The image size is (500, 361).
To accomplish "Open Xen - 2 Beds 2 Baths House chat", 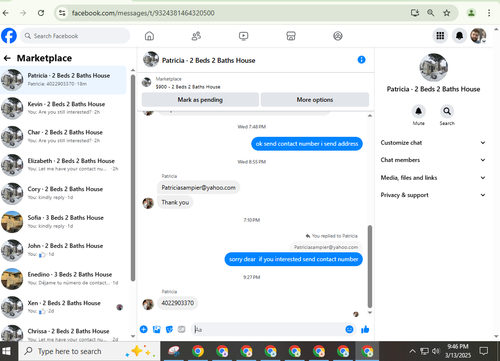I will pyautogui.click(x=64, y=307).
